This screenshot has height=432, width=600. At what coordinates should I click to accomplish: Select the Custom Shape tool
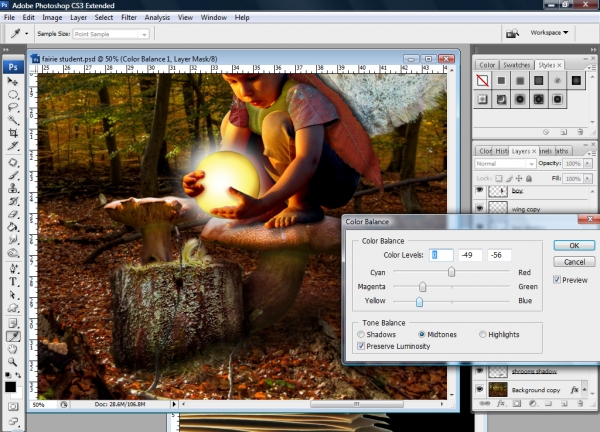click(x=13, y=308)
